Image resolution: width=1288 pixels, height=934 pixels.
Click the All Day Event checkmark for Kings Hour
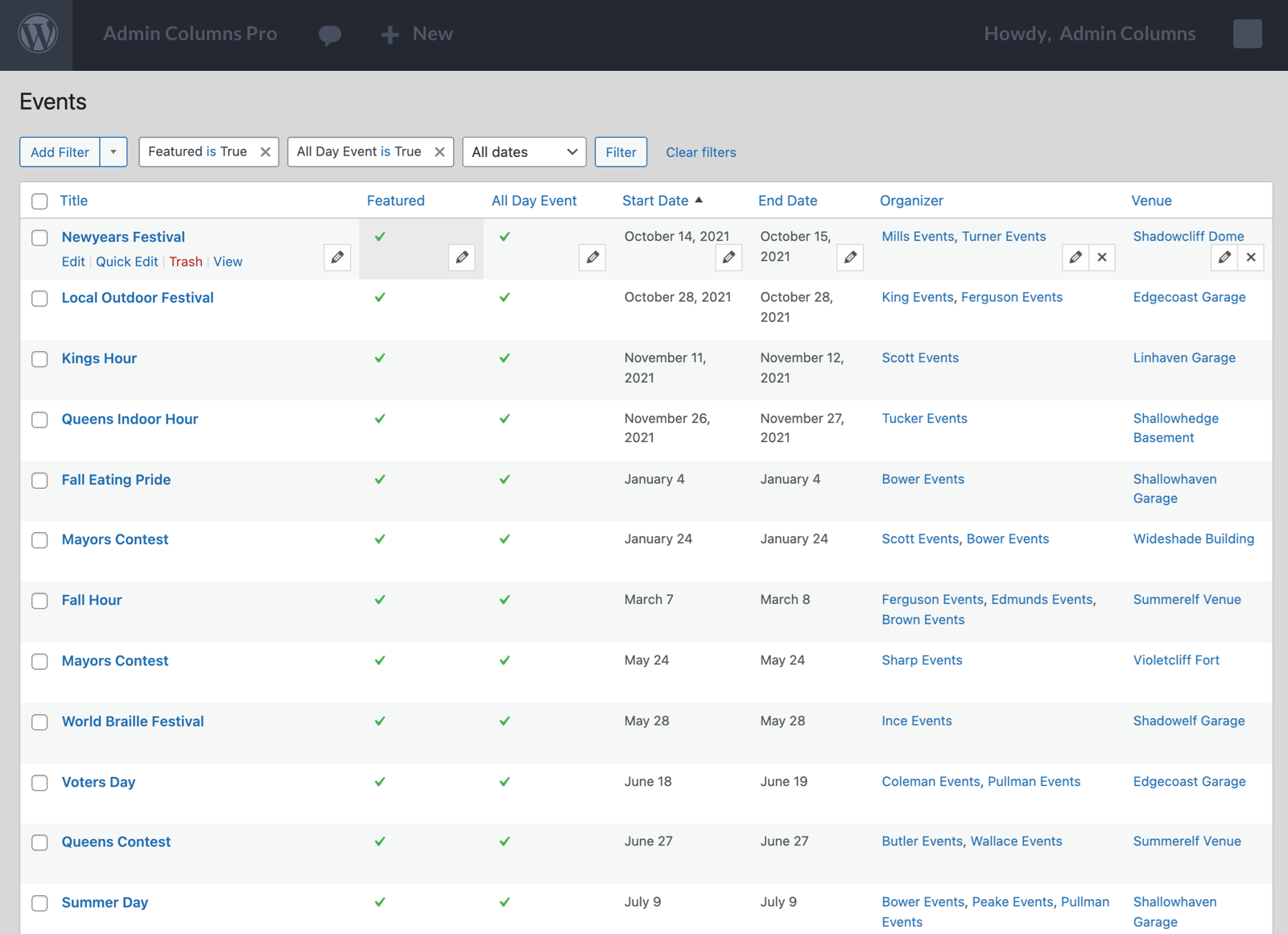pos(505,358)
